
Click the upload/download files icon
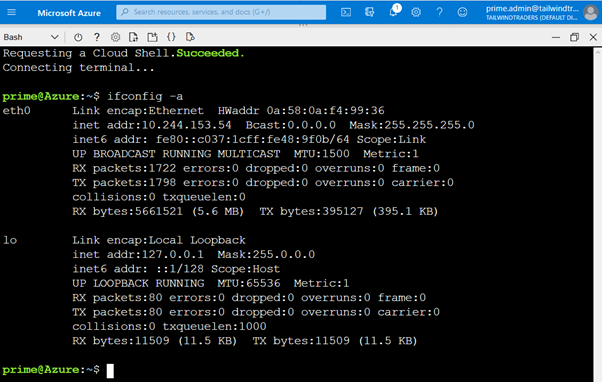134,37
